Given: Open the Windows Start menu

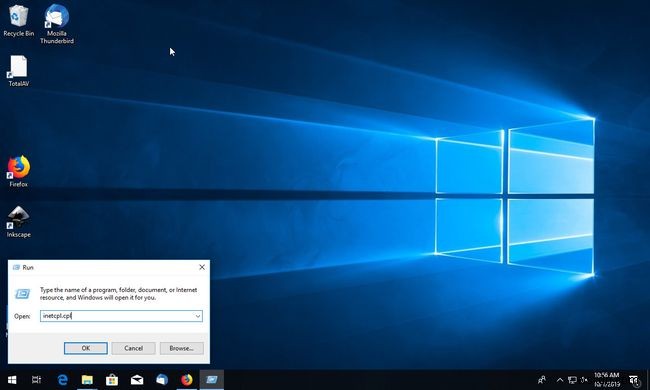Looking at the screenshot, I should pos(12,380).
